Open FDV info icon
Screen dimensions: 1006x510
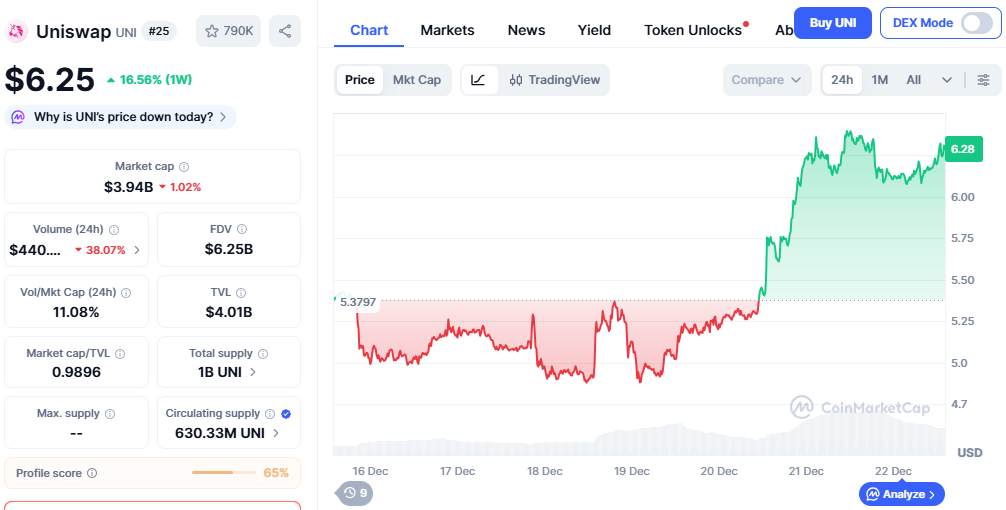coord(242,229)
